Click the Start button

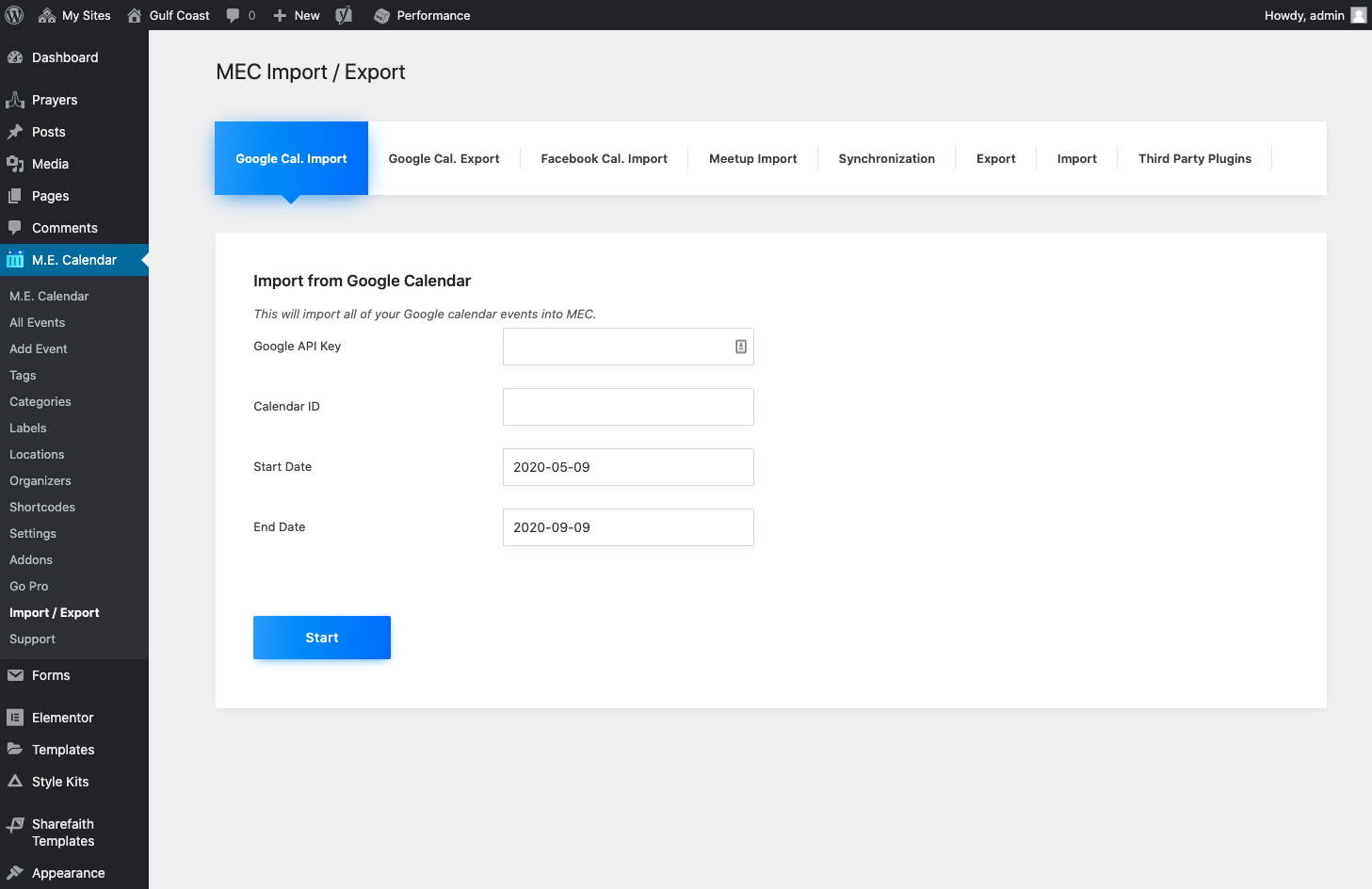(322, 638)
